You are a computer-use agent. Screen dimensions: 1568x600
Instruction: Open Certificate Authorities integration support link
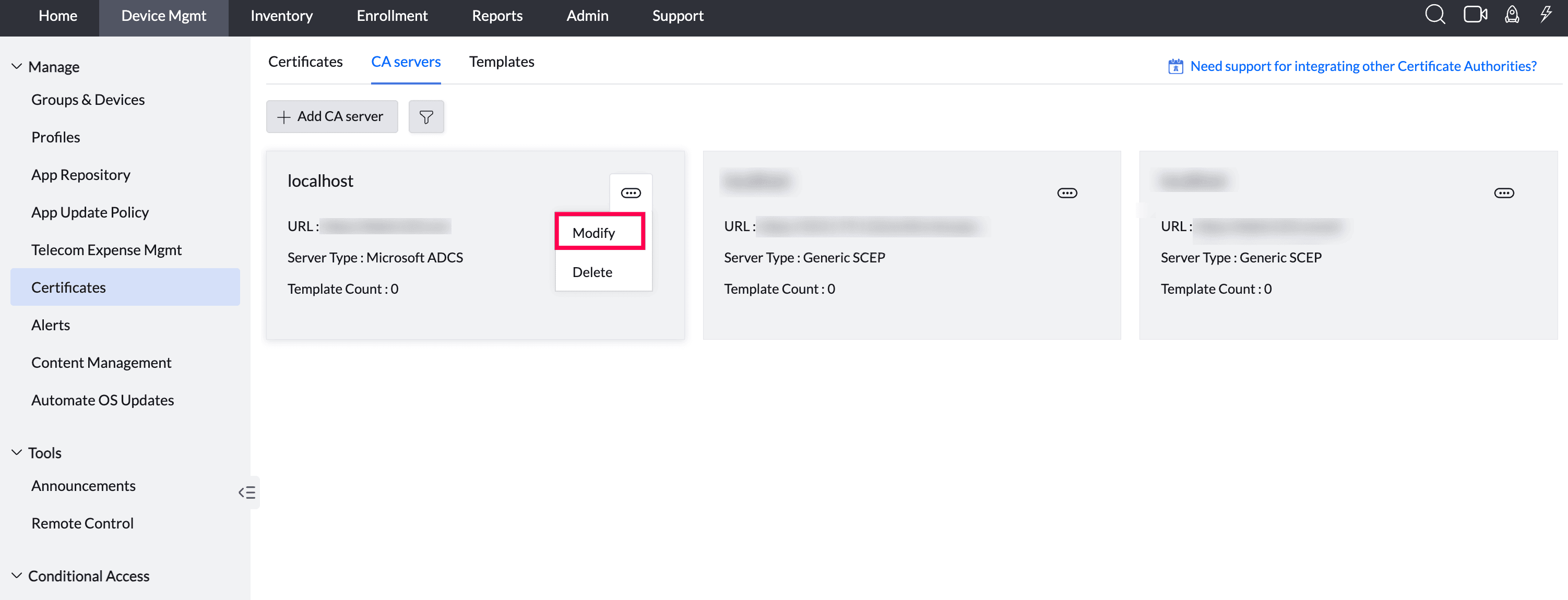1363,66
